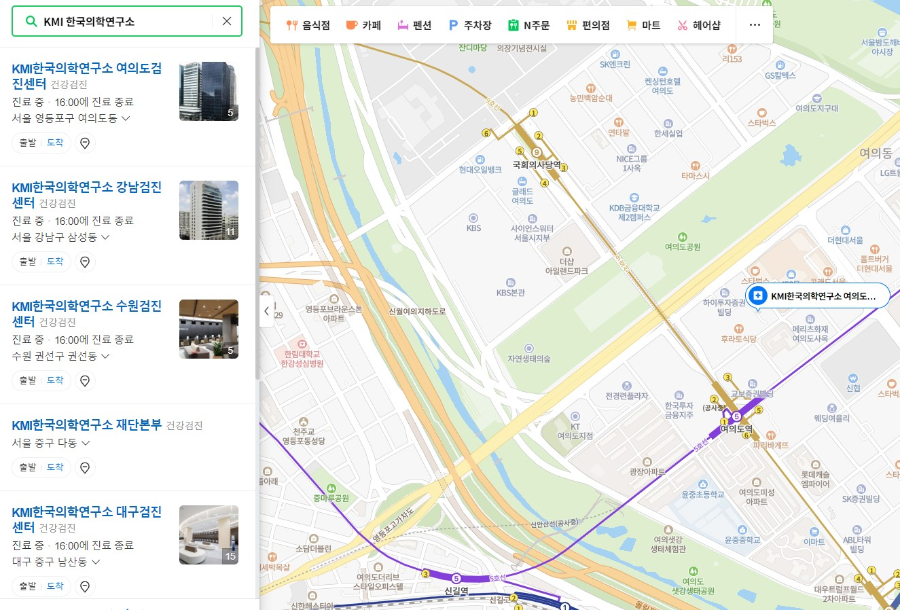Expand address 수원 권선구 권선동
This screenshot has width=900, height=610.
(61, 356)
